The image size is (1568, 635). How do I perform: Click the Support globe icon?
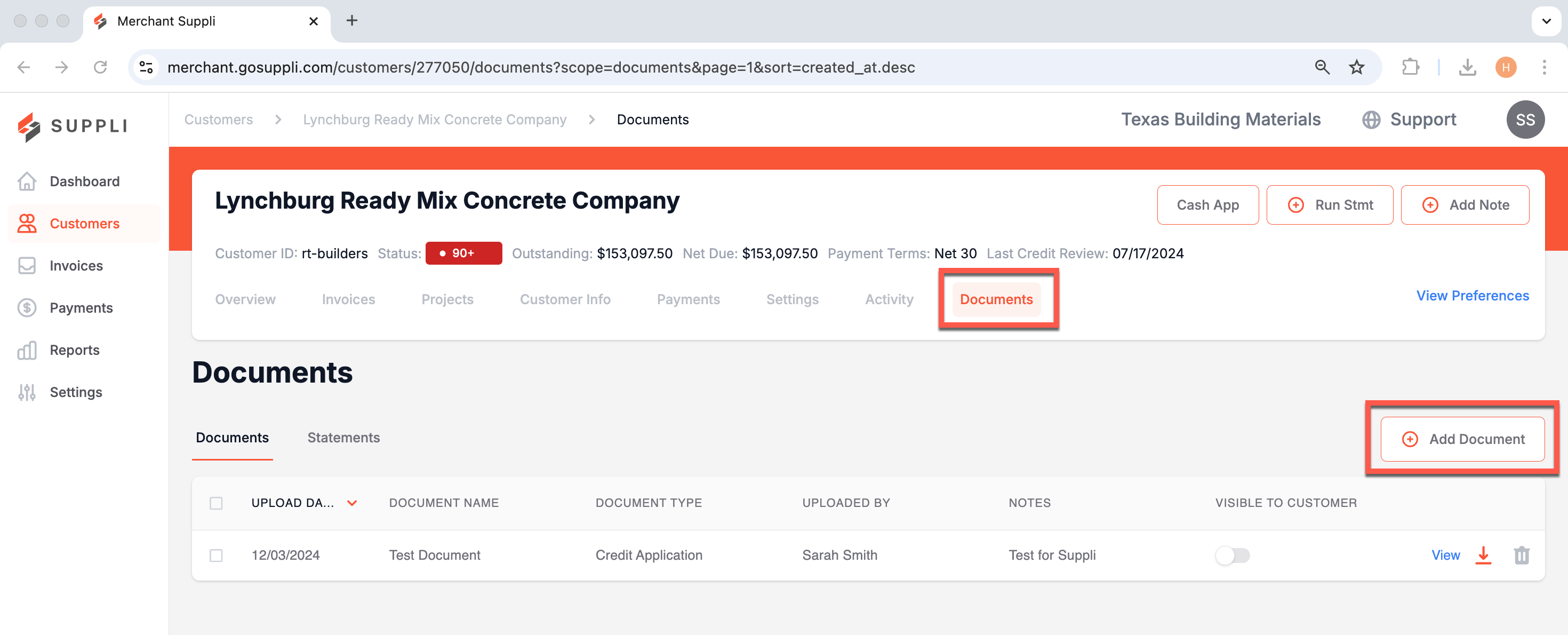tap(1371, 120)
